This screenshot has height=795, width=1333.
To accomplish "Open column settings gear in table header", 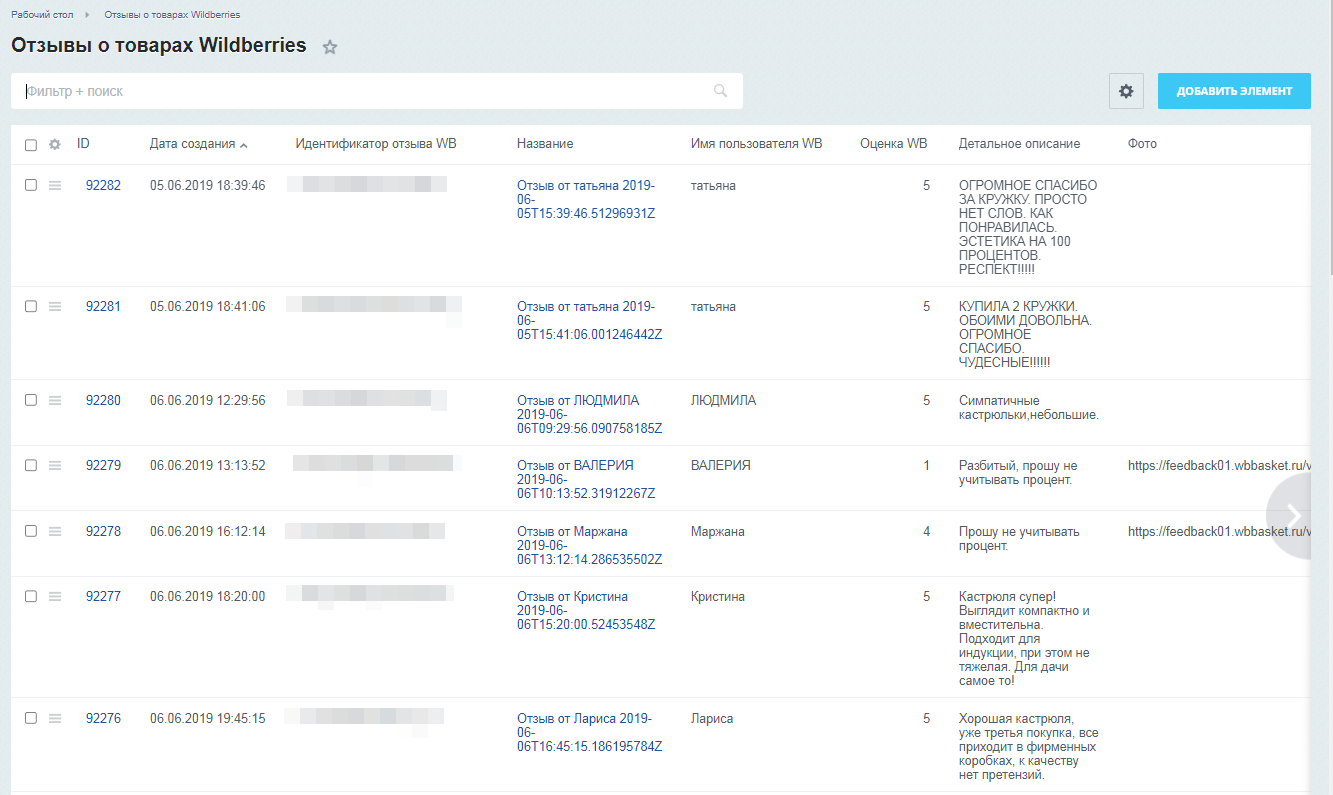I will 55,144.
